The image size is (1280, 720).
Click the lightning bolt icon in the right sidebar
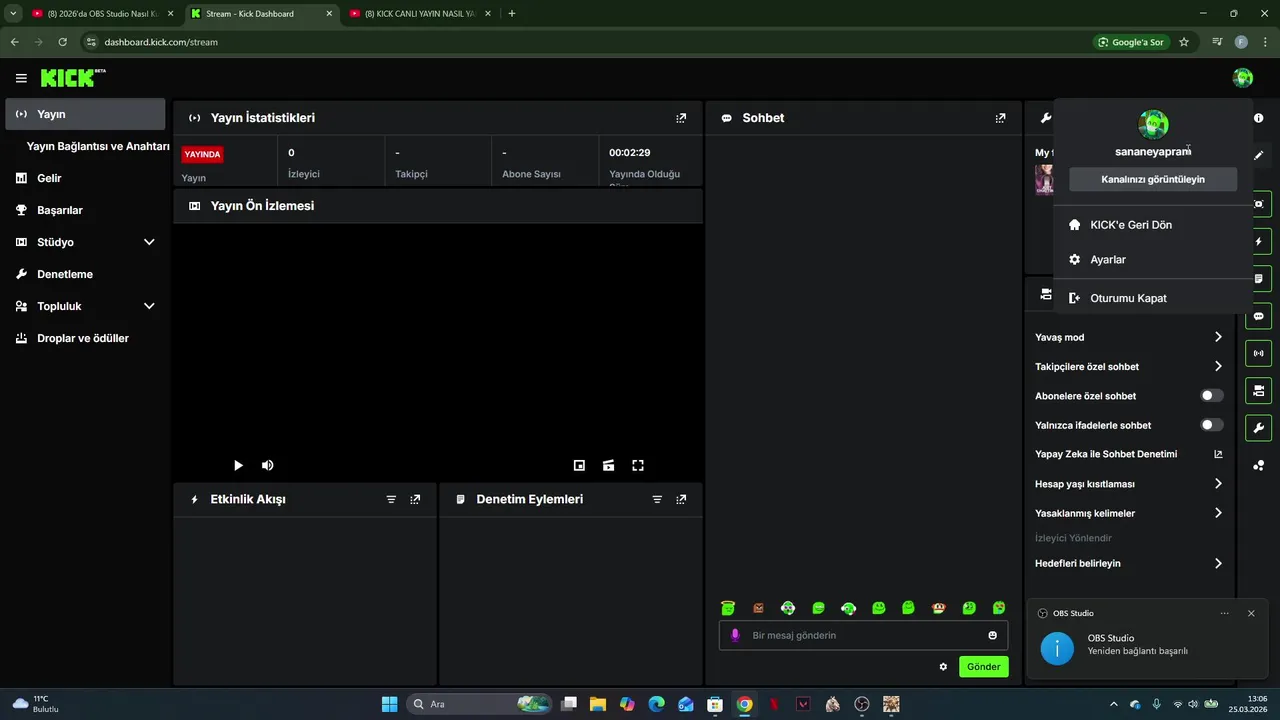[1258, 242]
